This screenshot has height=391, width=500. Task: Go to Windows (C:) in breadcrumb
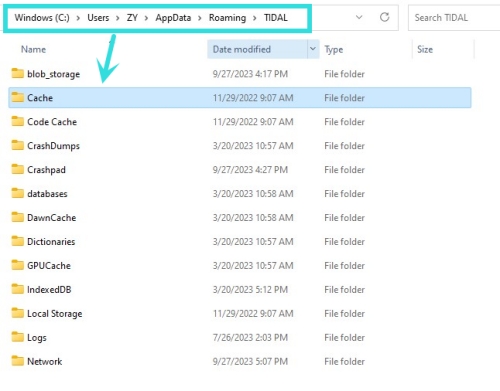[42, 18]
